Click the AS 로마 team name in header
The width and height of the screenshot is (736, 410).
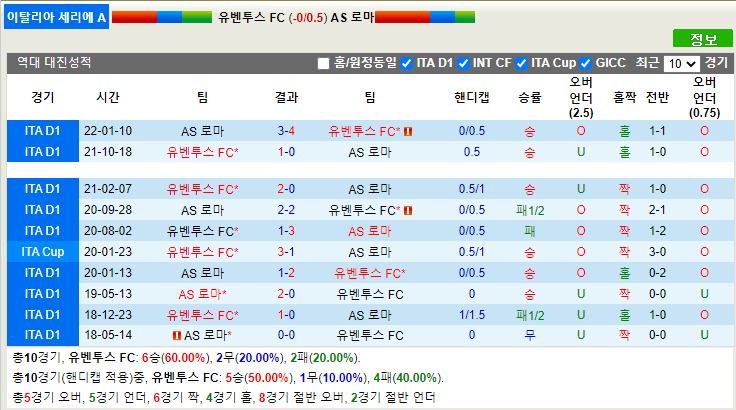click(x=352, y=17)
